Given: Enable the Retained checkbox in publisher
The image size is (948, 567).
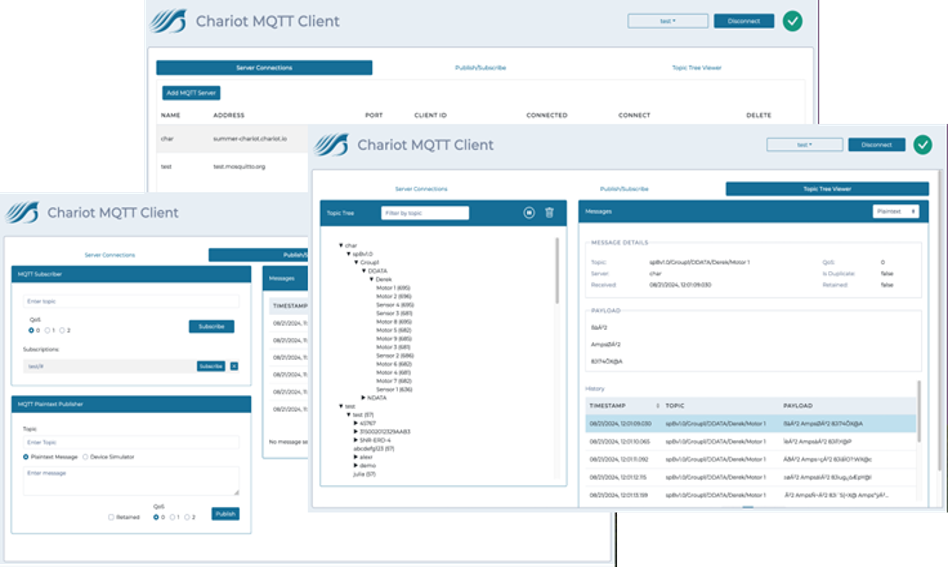Looking at the screenshot, I should click(111, 517).
